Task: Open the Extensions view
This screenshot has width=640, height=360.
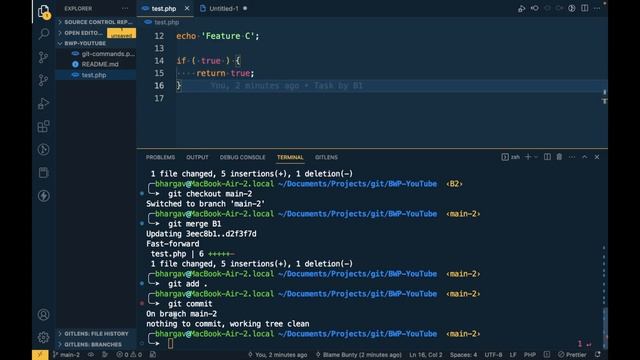Action: (43, 127)
